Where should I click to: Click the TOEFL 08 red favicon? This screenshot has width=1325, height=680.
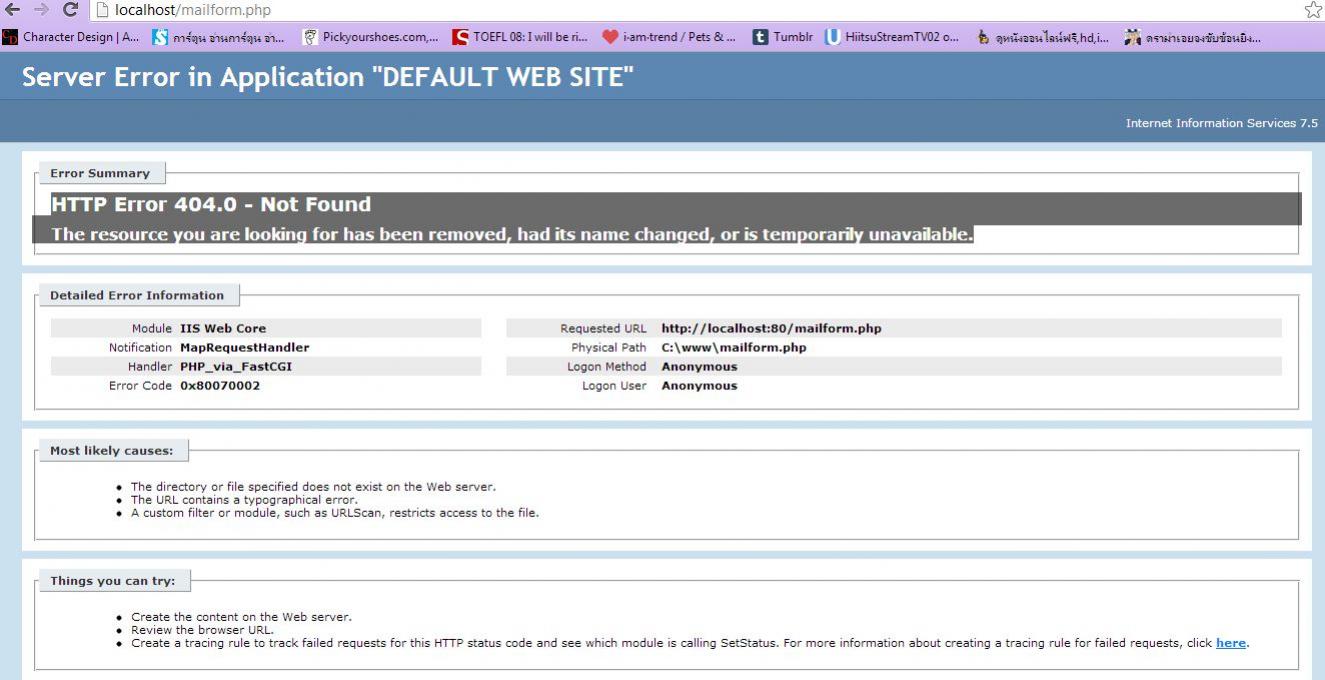[461, 38]
